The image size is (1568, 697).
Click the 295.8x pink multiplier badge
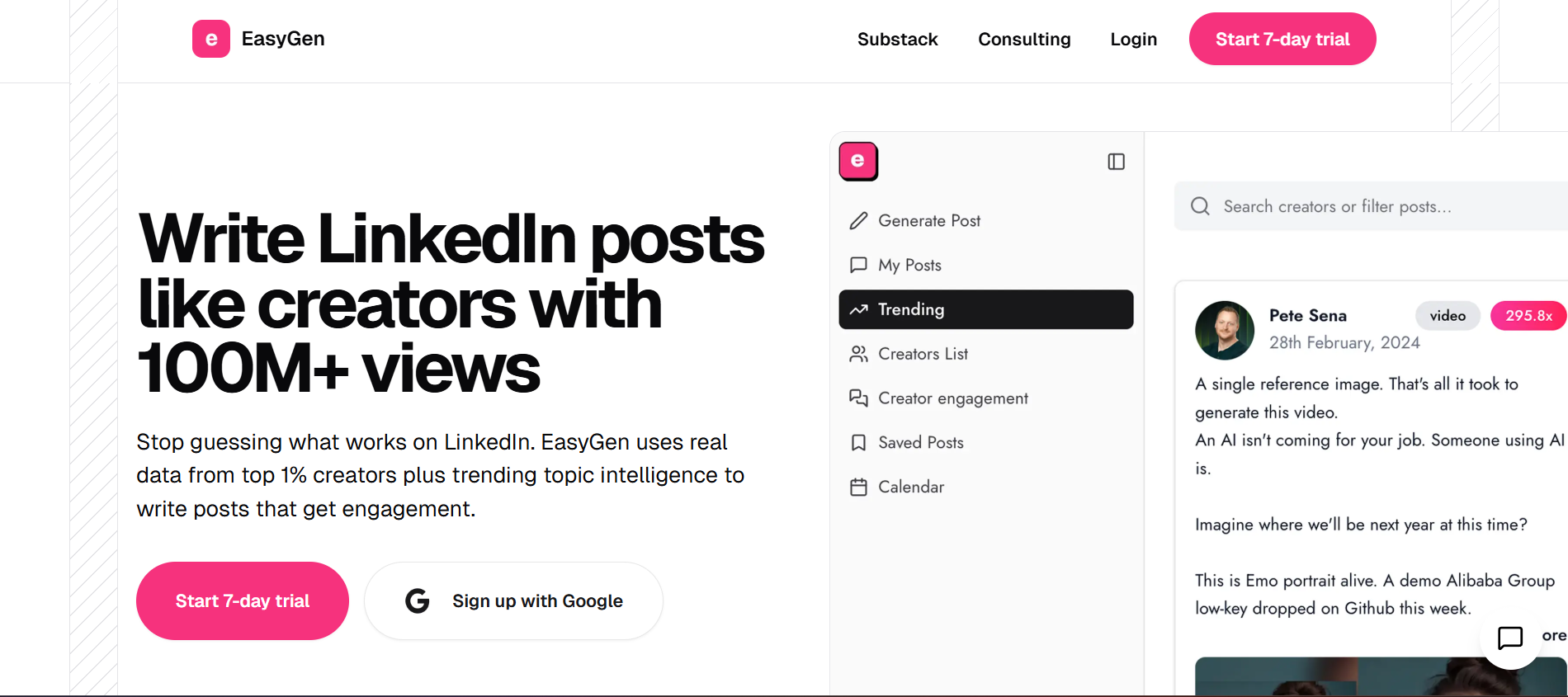click(1528, 316)
